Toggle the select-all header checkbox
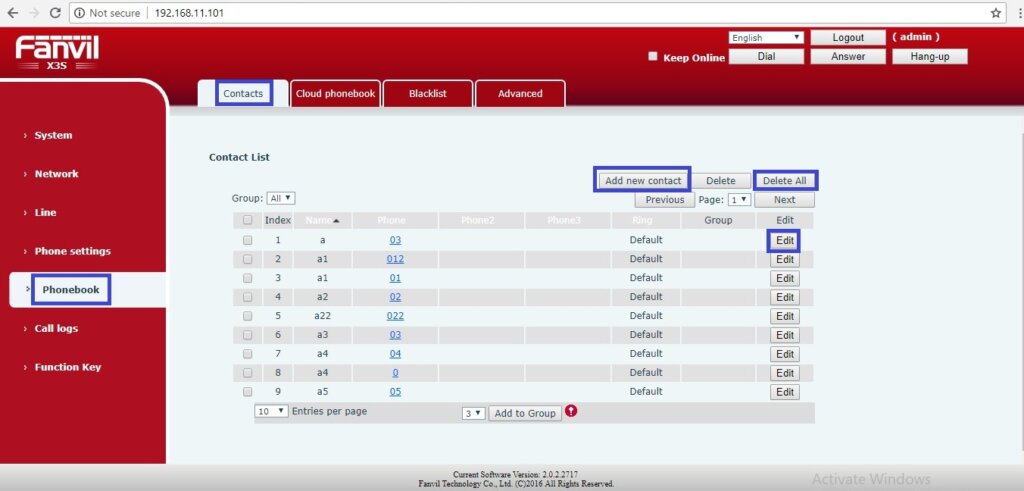This screenshot has width=1024, height=491. pos(247,220)
